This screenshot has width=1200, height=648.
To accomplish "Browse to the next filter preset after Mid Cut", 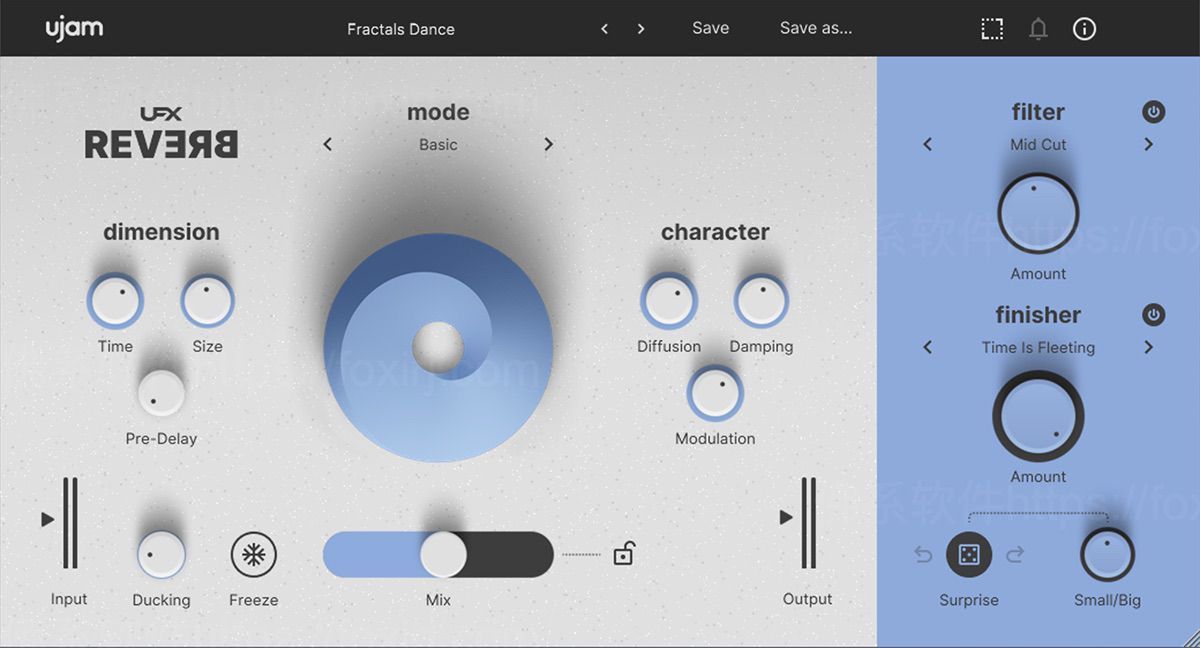I will 1150,144.
